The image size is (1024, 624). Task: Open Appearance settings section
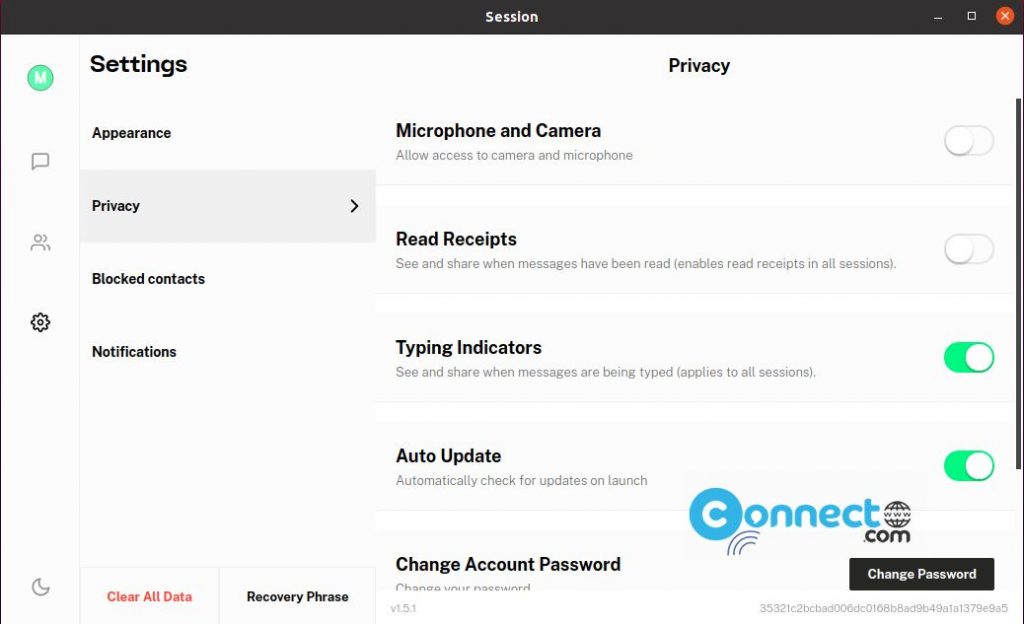pos(131,133)
